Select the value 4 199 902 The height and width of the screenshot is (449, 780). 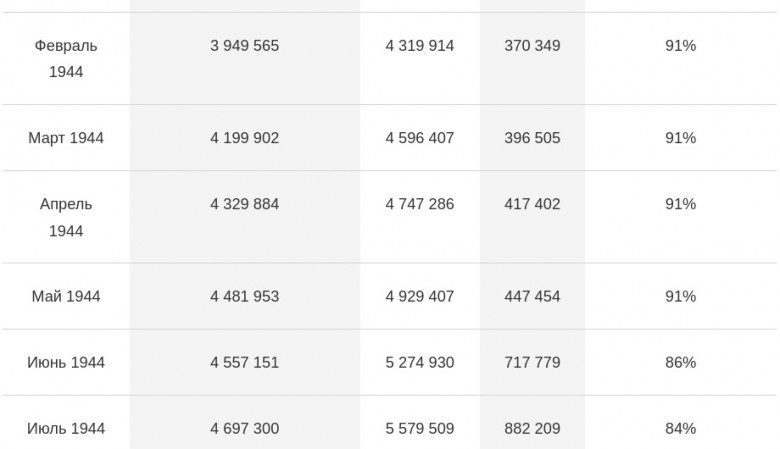[244, 138]
